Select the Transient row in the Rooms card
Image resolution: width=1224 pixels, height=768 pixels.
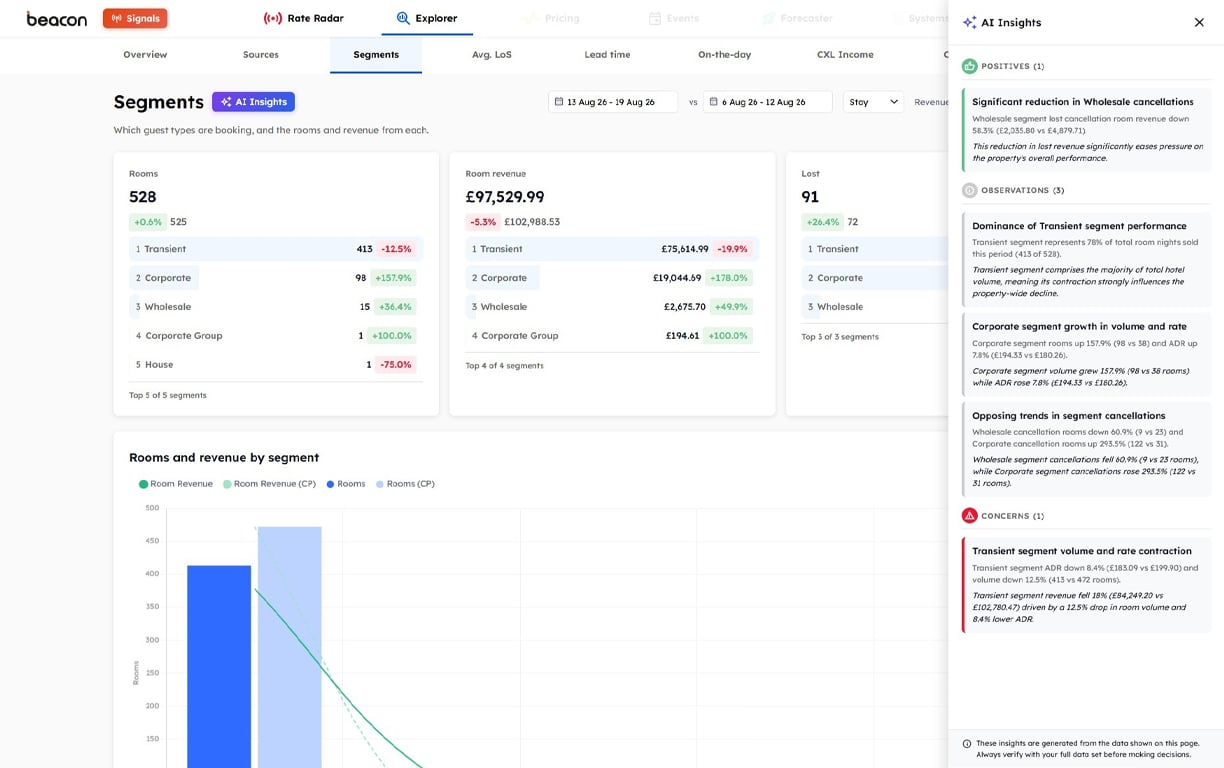point(276,249)
